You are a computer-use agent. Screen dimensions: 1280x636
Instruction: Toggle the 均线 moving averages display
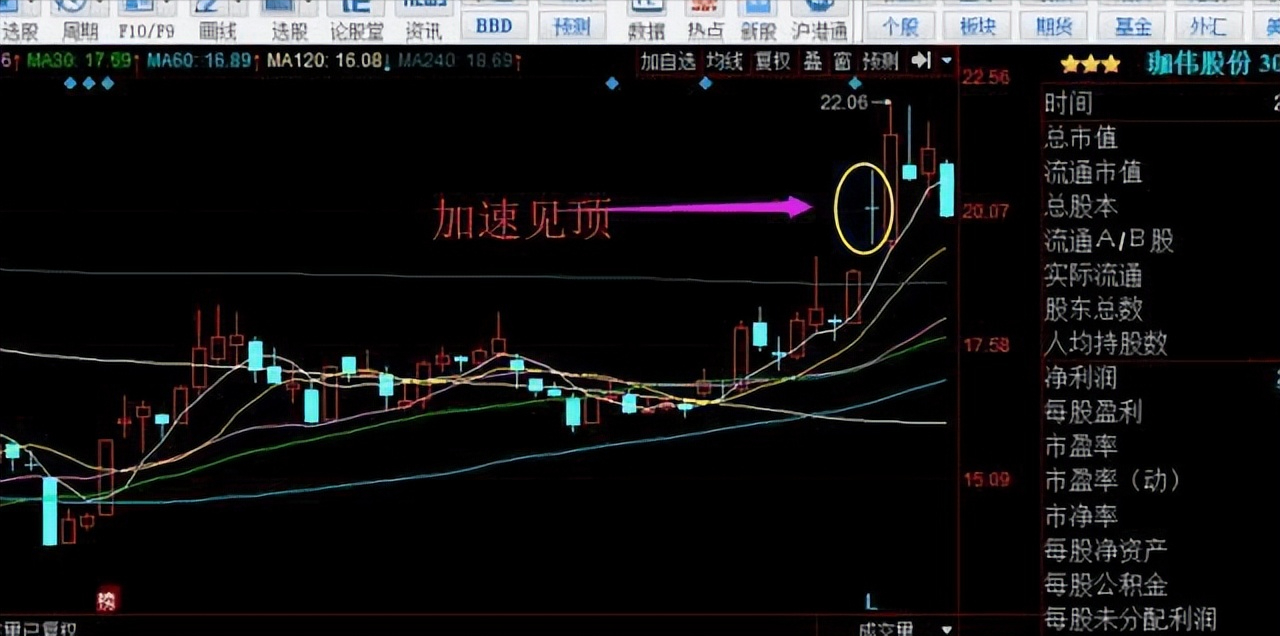tap(725, 61)
